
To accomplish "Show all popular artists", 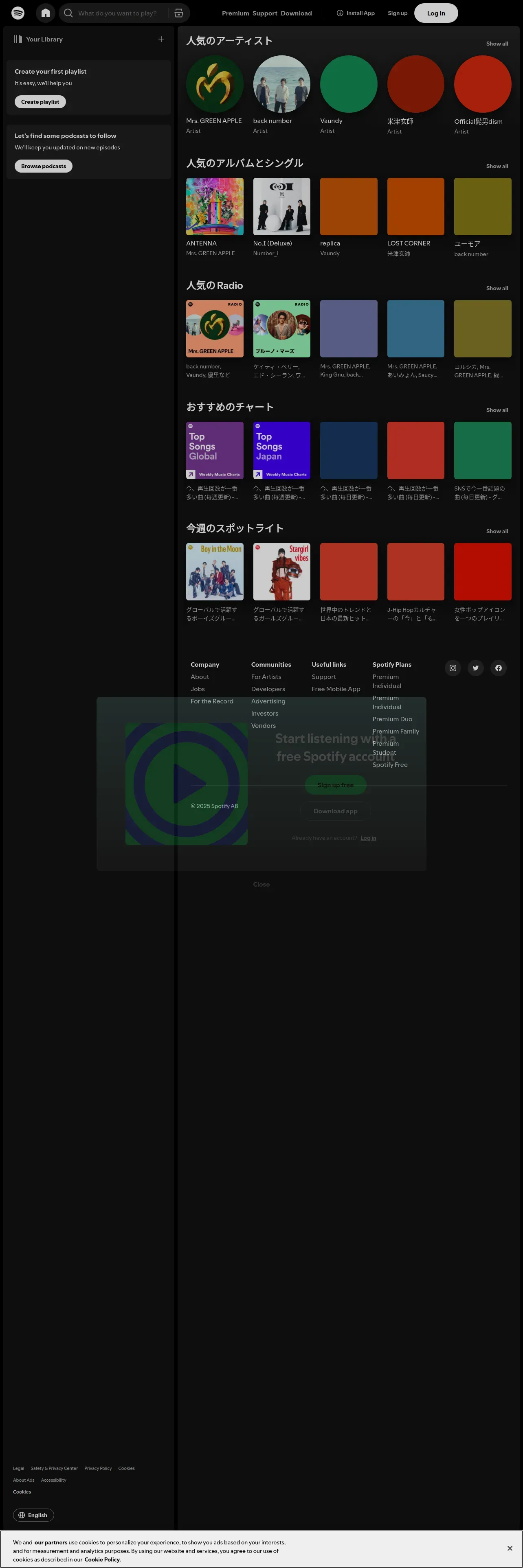I will (496, 44).
